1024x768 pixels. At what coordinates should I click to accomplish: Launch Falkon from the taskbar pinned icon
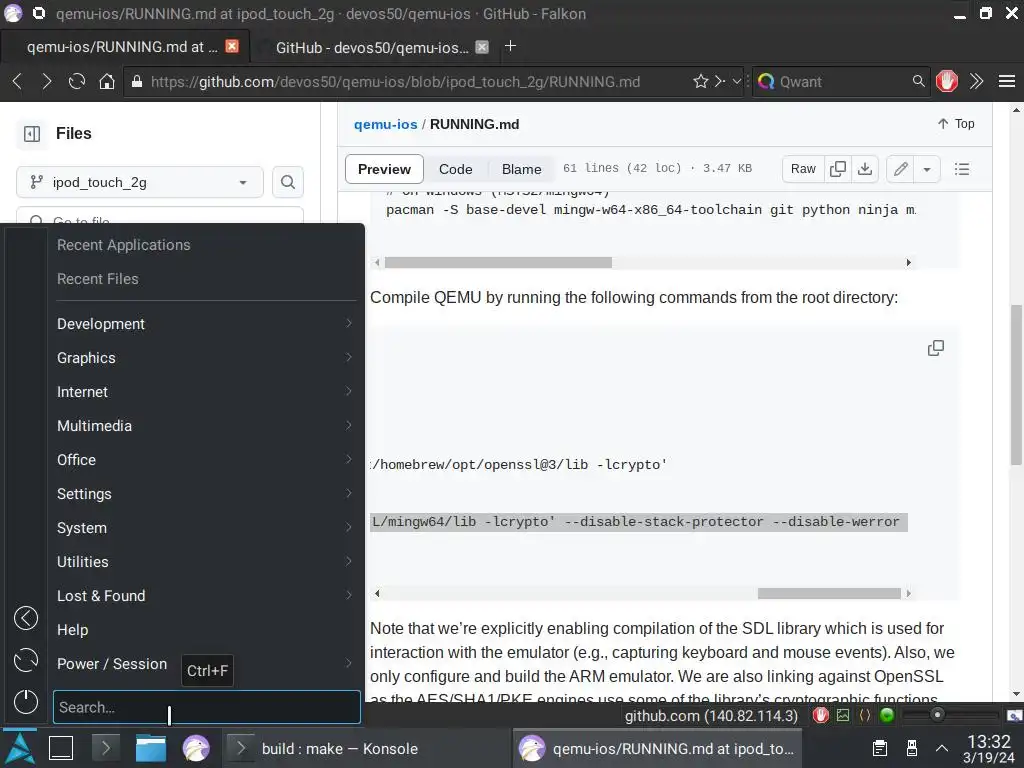tap(195, 748)
